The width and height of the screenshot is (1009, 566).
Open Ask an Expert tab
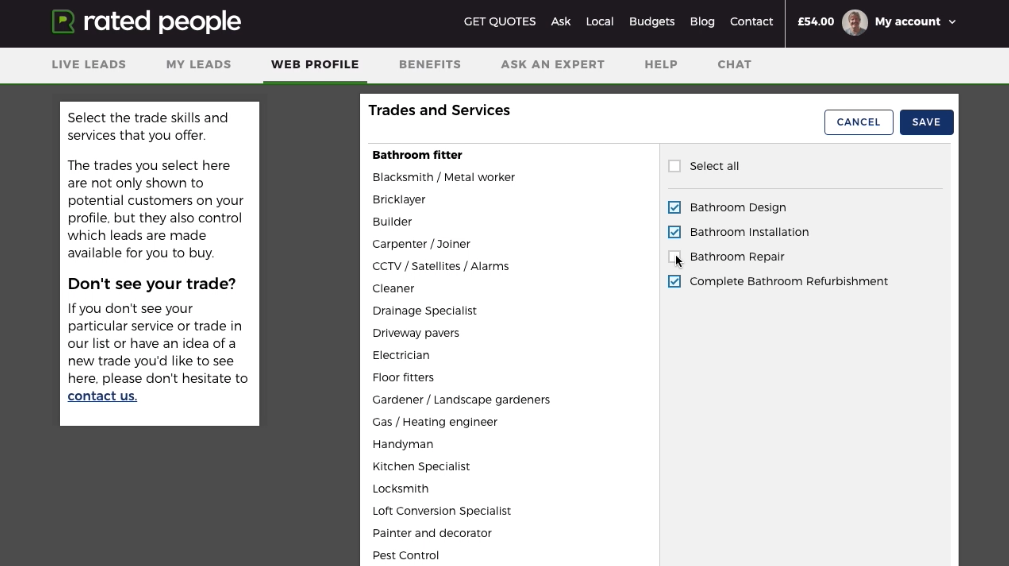pos(553,64)
